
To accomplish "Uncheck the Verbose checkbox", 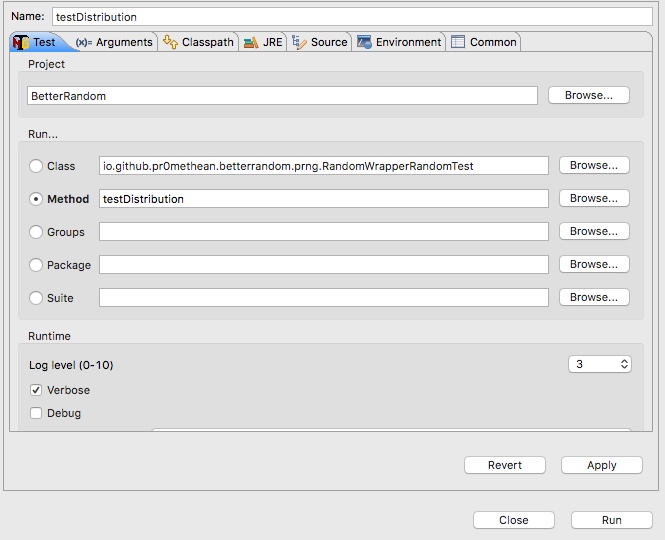I will point(36,390).
